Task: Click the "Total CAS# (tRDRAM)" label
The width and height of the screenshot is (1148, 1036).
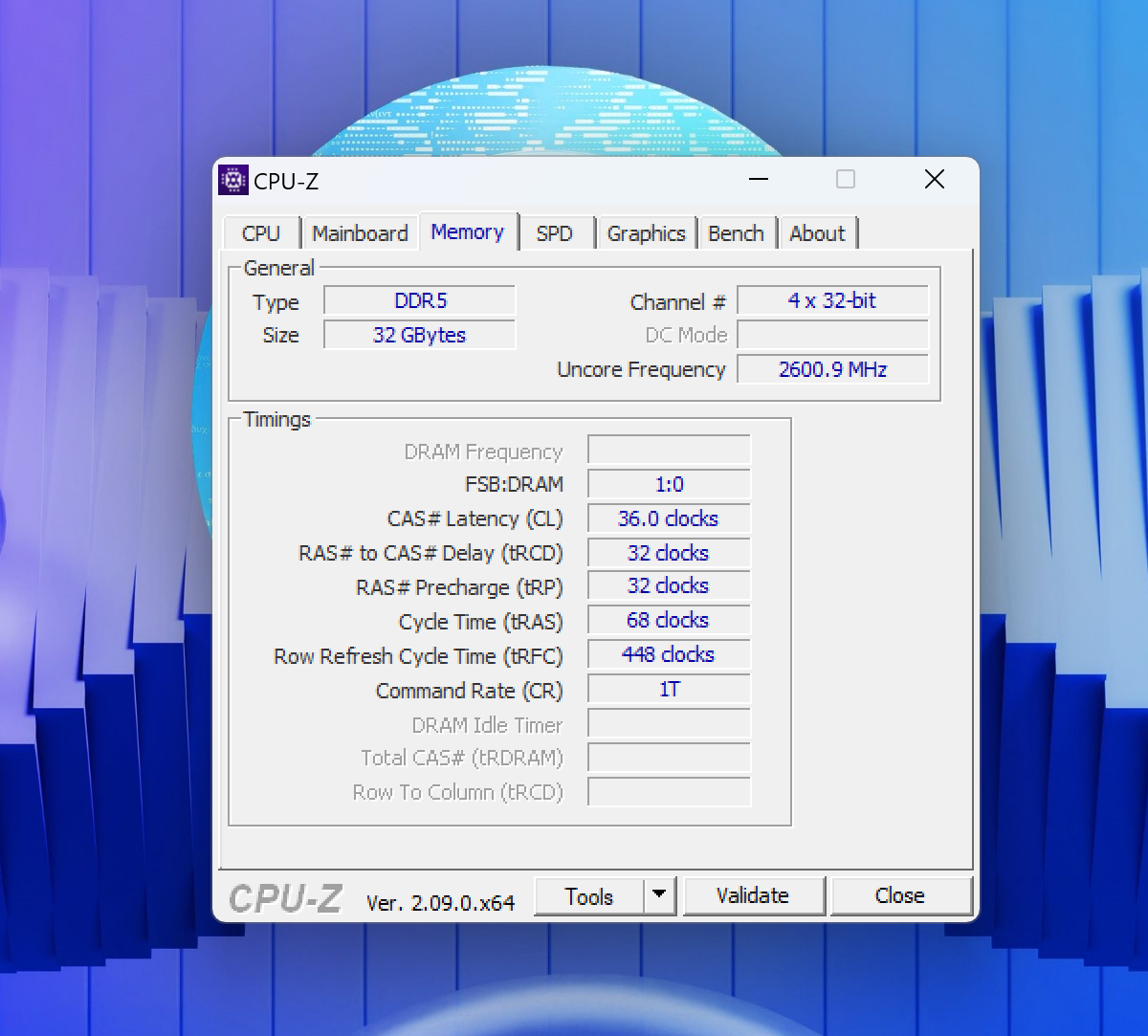Action: pyautogui.click(x=462, y=759)
